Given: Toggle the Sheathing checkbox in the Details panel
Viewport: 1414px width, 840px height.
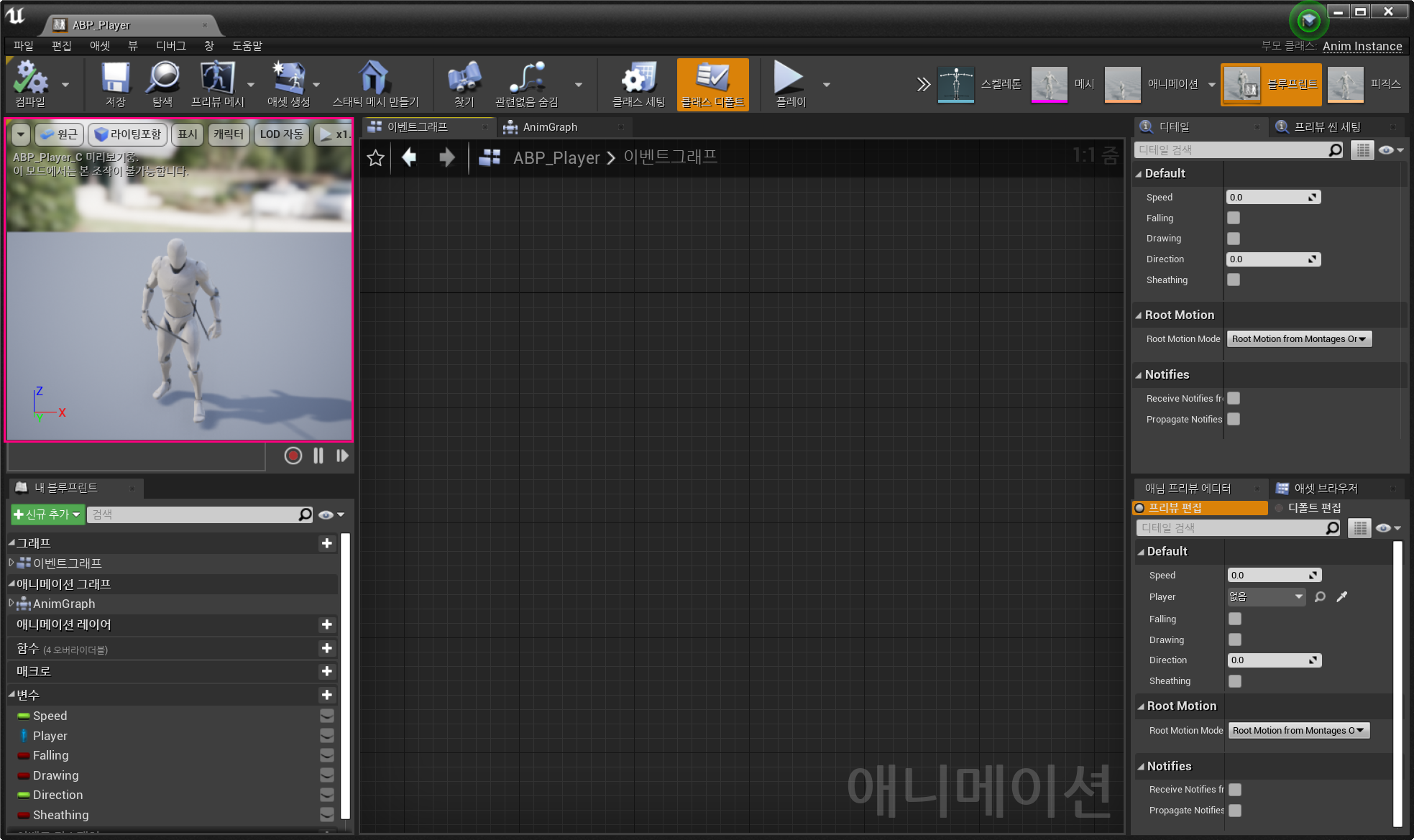Looking at the screenshot, I should [1234, 280].
